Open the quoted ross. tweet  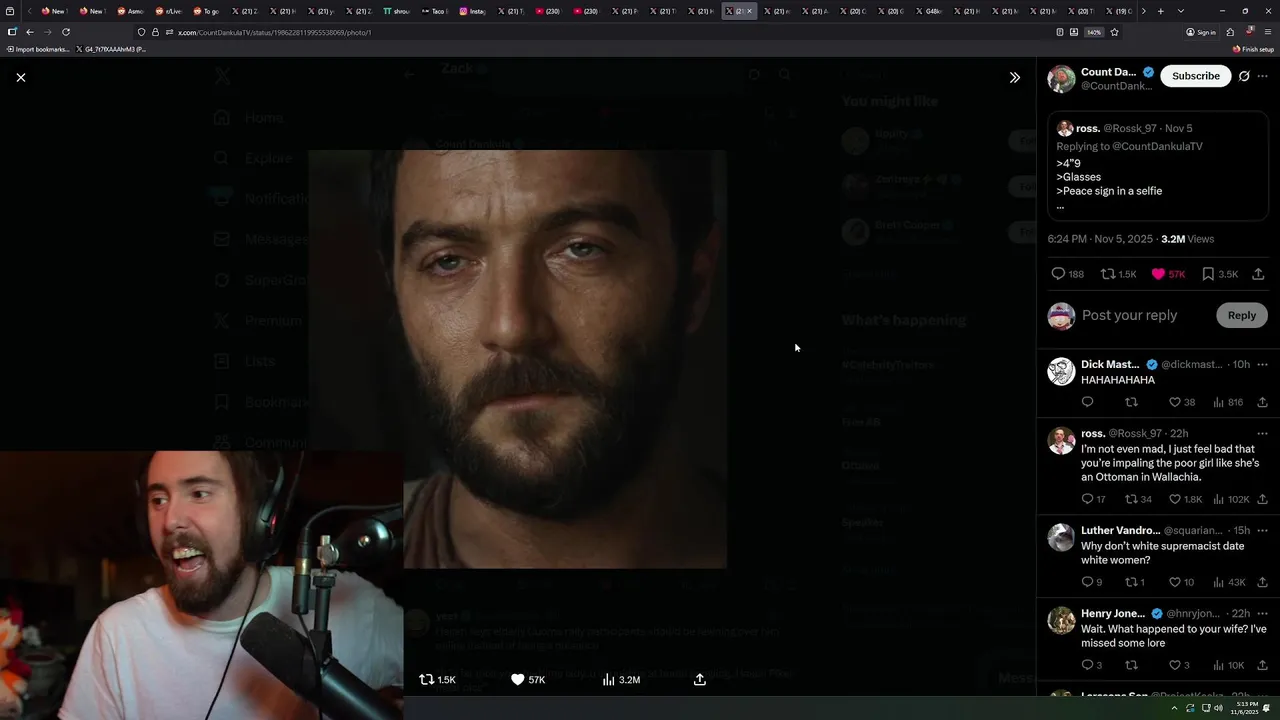point(1158,165)
